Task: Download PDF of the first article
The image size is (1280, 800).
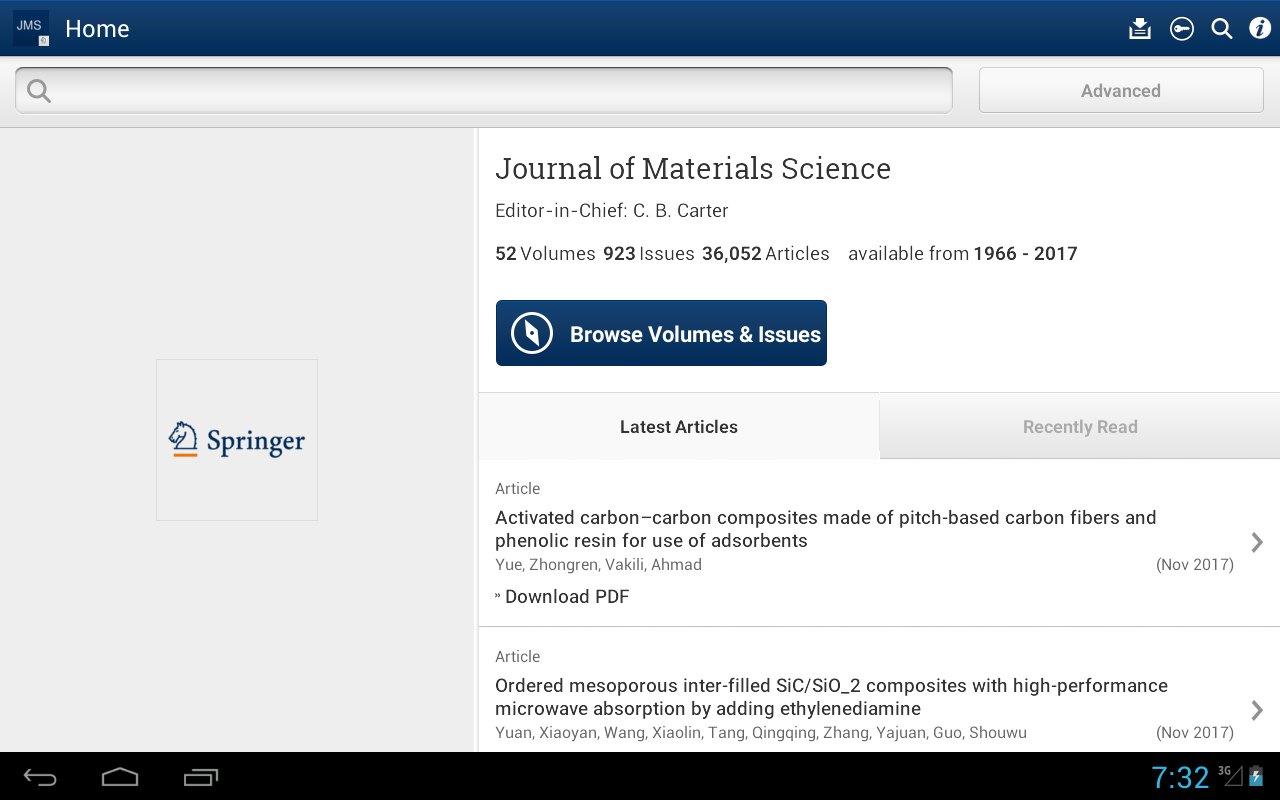Action: pos(566,597)
